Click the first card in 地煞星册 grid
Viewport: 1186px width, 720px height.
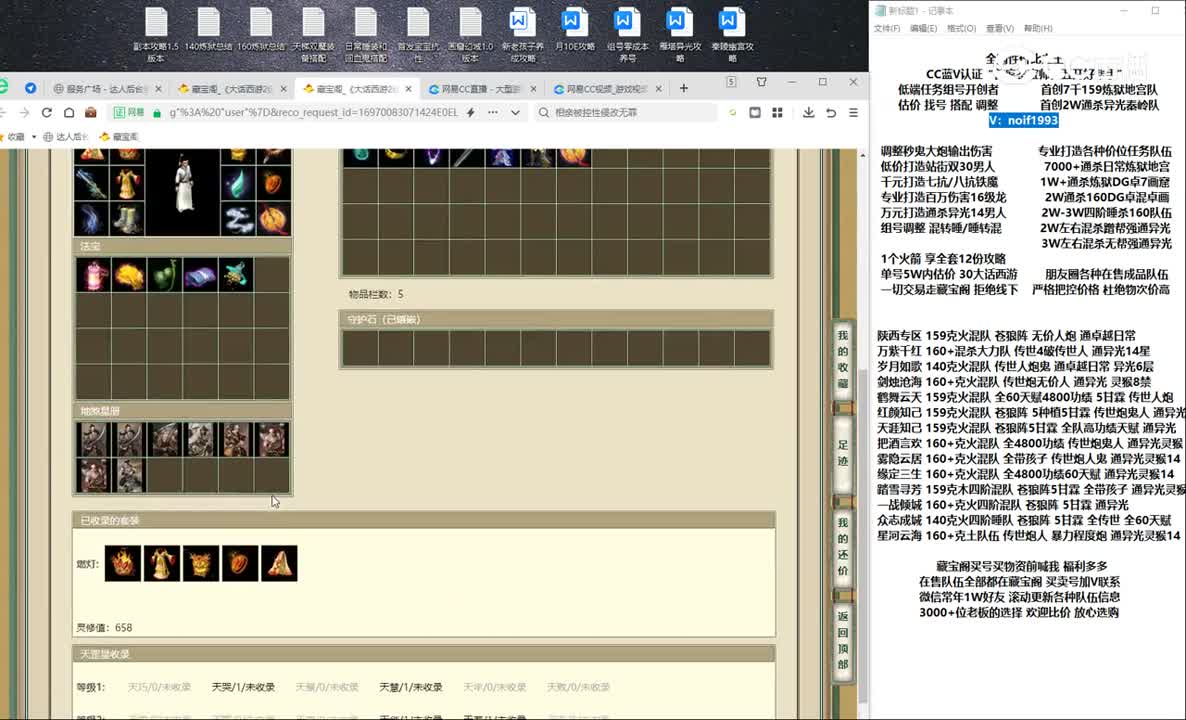point(94,439)
